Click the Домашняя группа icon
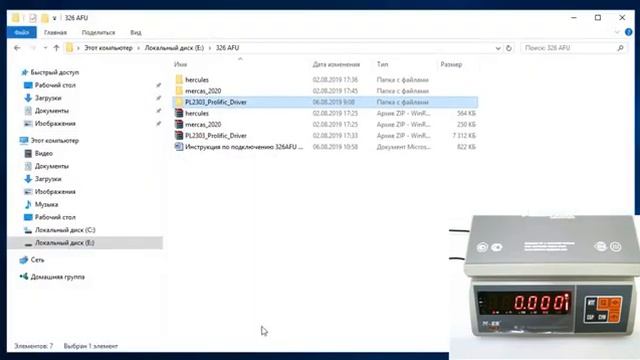Image resolution: width=640 pixels, height=360 pixels. click(x=24, y=277)
